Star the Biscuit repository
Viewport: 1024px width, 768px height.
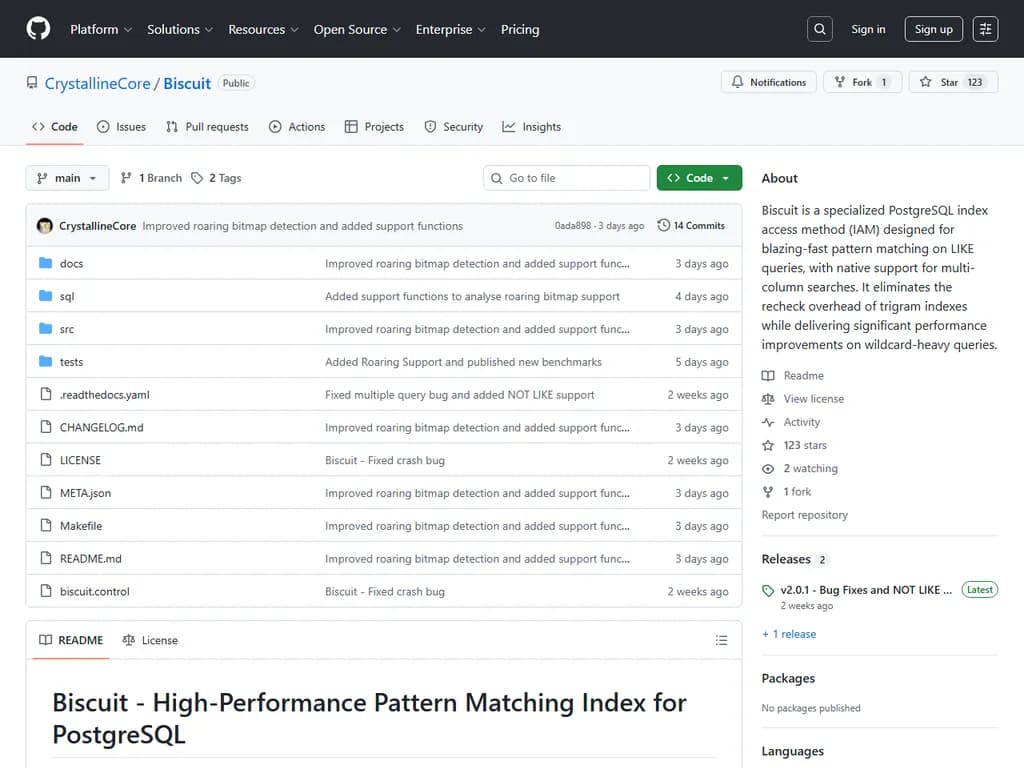(950, 82)
